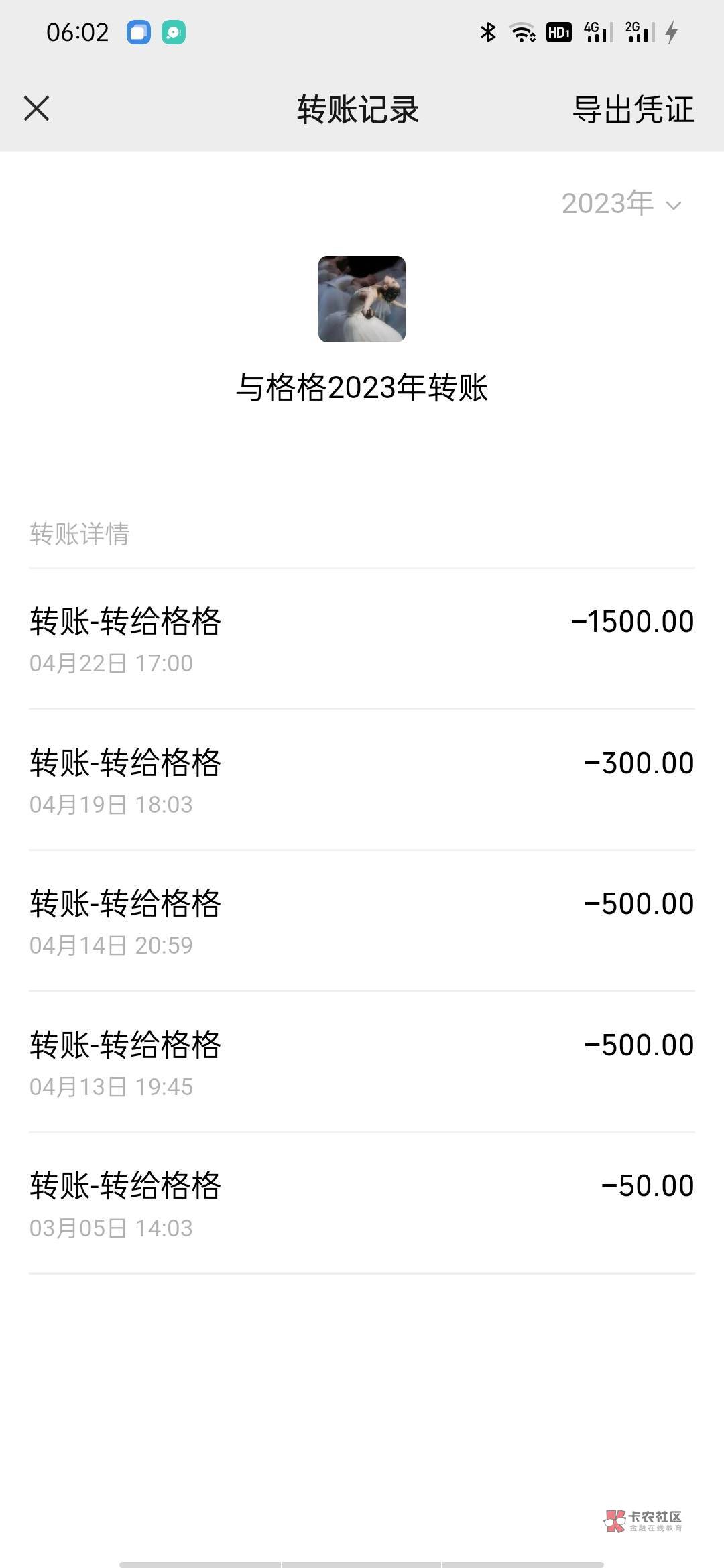Tap the Wi-Fi status icon
This screenshot has height=1568, width=724.
coord(523,32)
